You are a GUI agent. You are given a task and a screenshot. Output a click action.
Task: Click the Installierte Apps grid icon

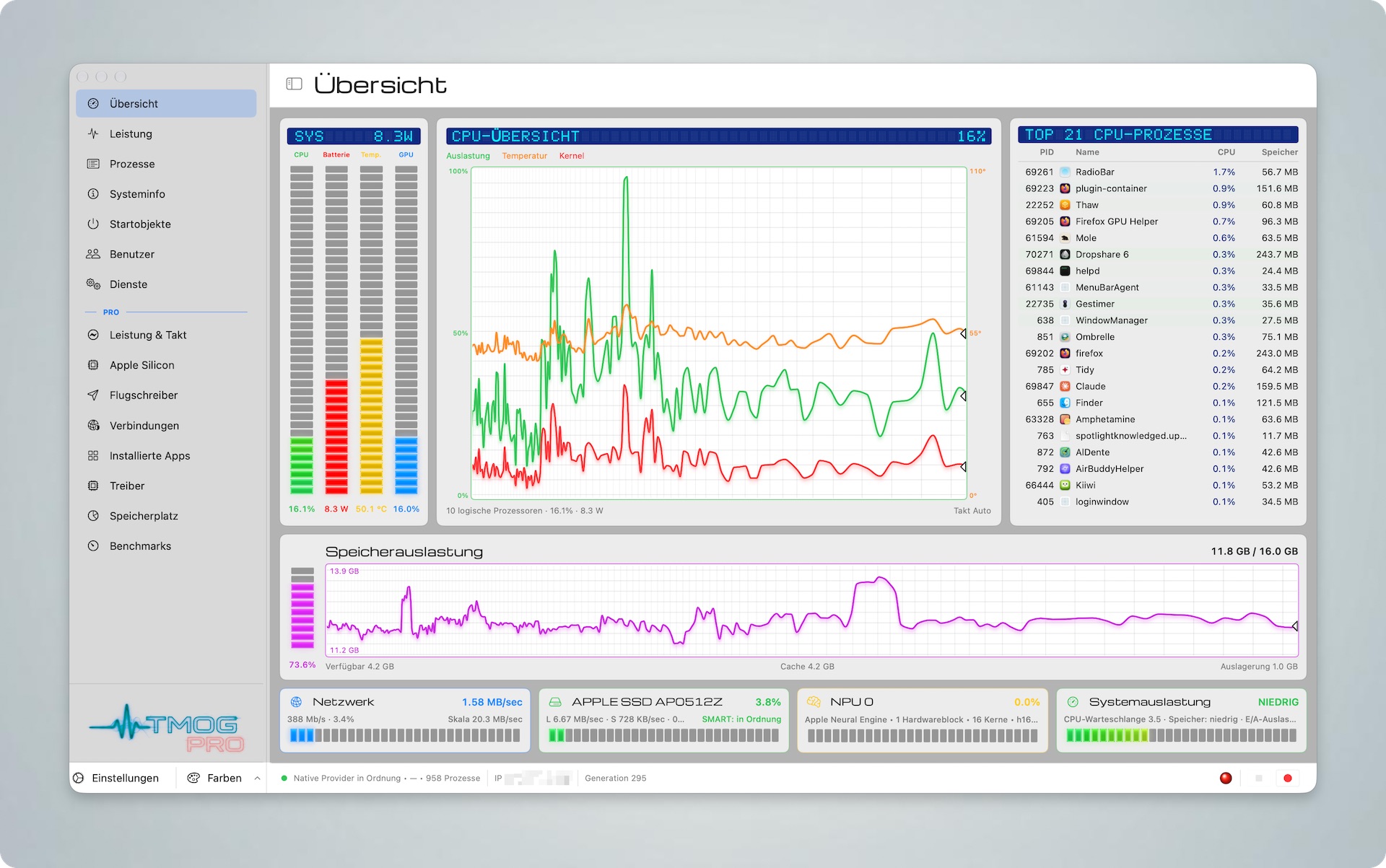coord(93,456)
